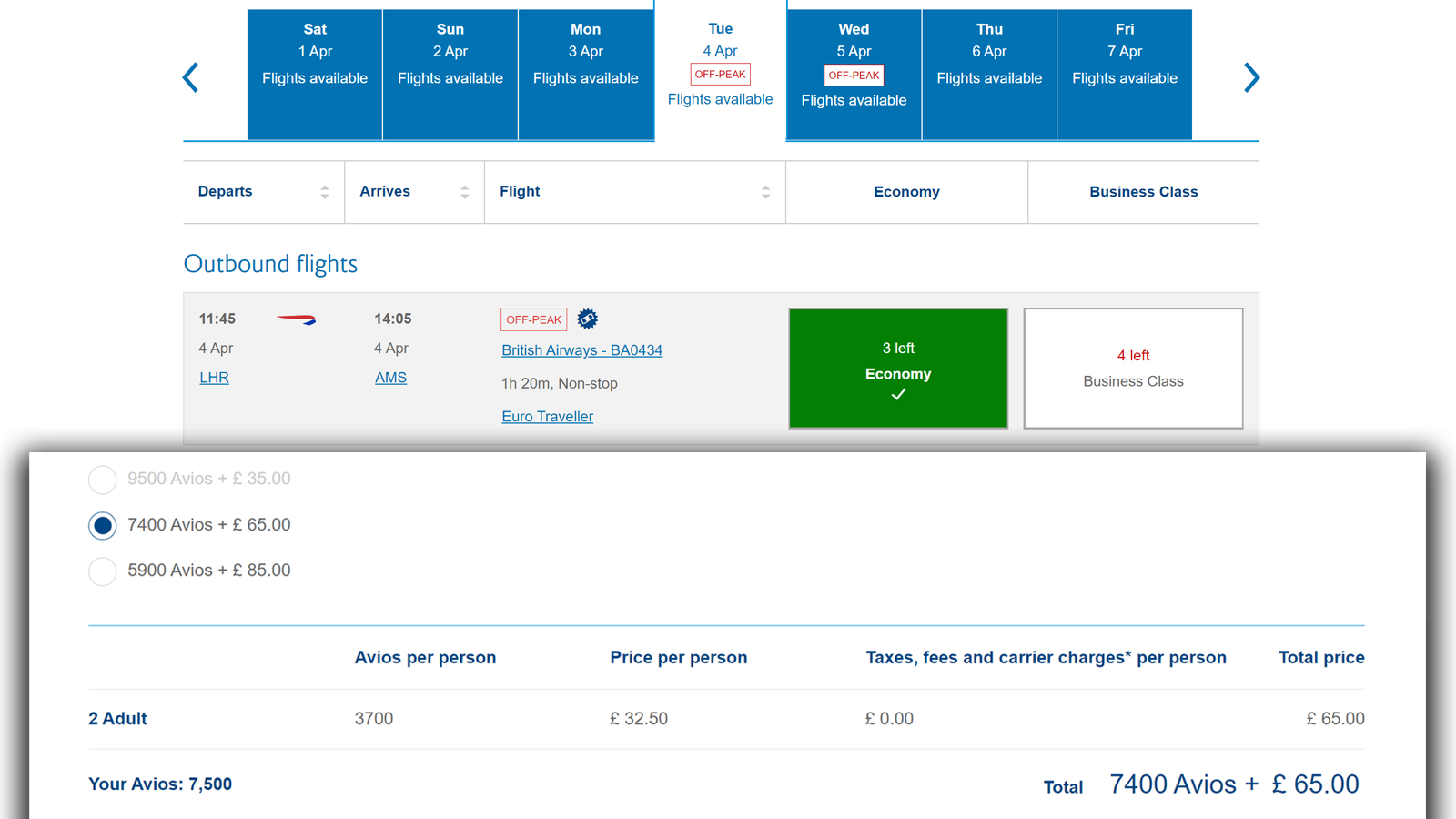Select Fri 7 Apr date tab
Image resolution: width=1456 pixels, height=819 pixels.
pos(1125,75)
